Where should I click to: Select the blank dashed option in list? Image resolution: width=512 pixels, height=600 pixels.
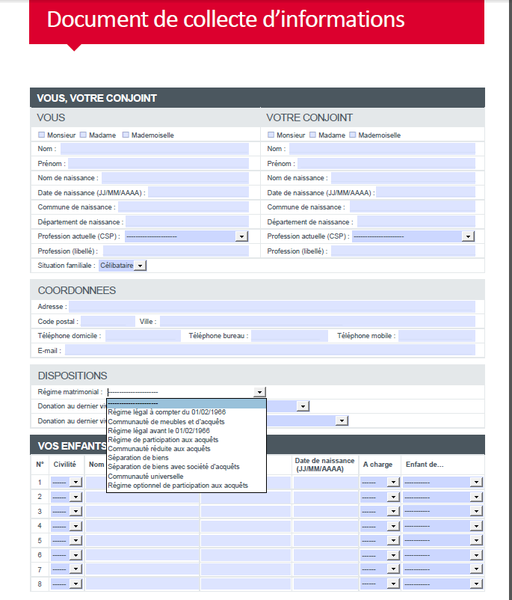pos(186,403)
